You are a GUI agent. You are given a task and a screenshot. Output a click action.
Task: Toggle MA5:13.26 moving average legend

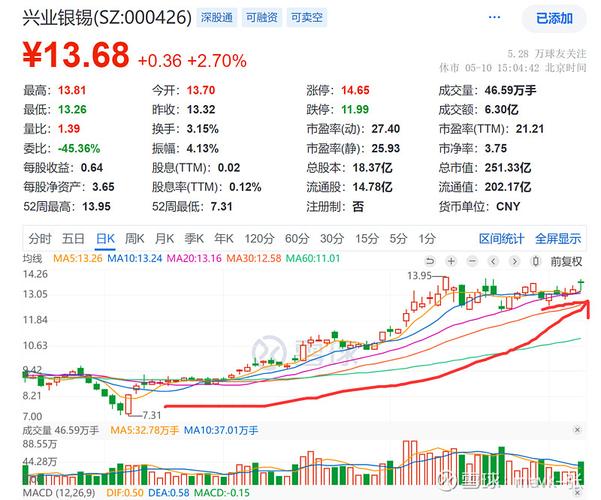tap(78, 258)
